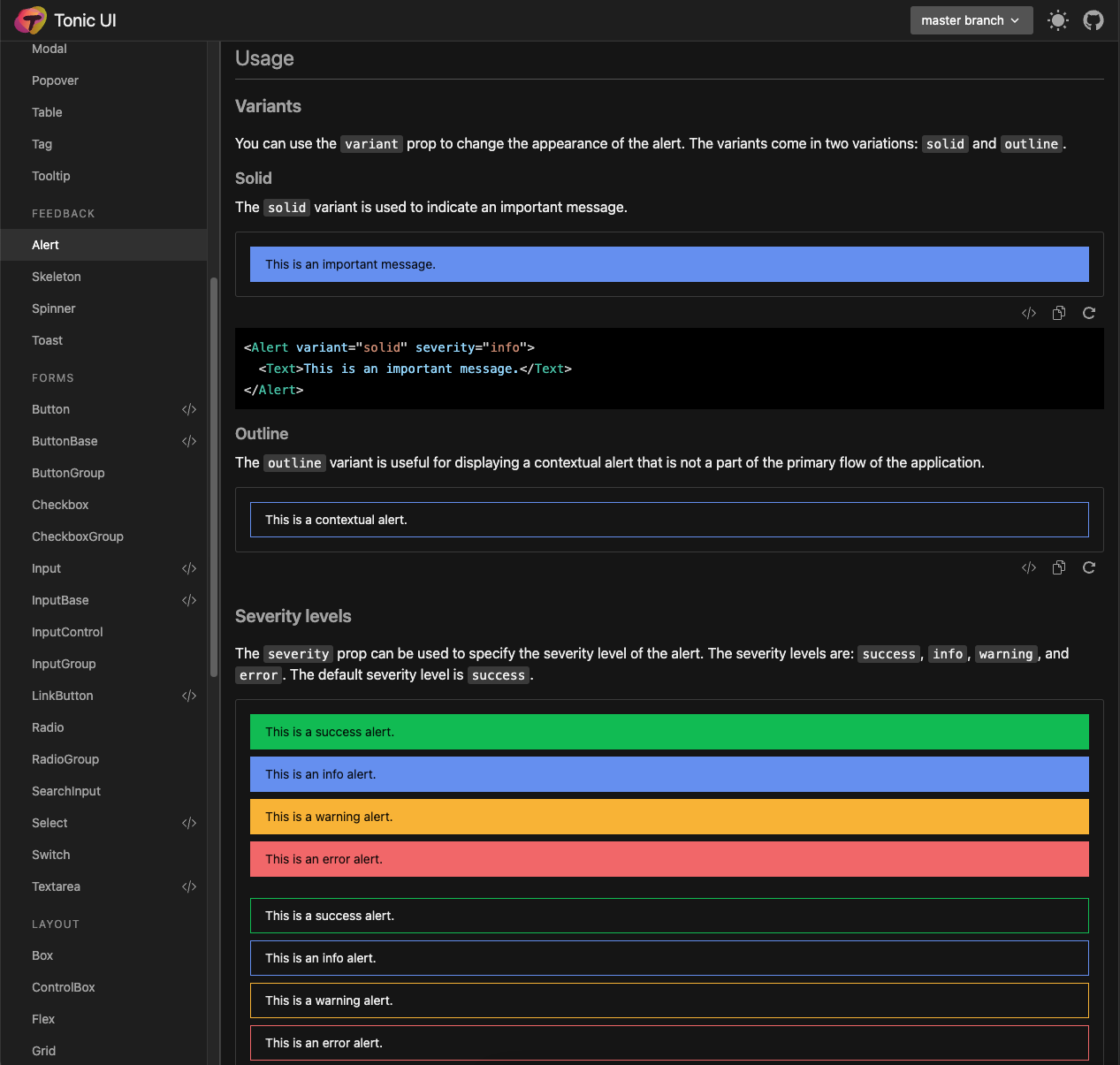This screenshot has width=1120, height=1065.
Task: Copy the outline alert example code
Action: (1058, 567)
